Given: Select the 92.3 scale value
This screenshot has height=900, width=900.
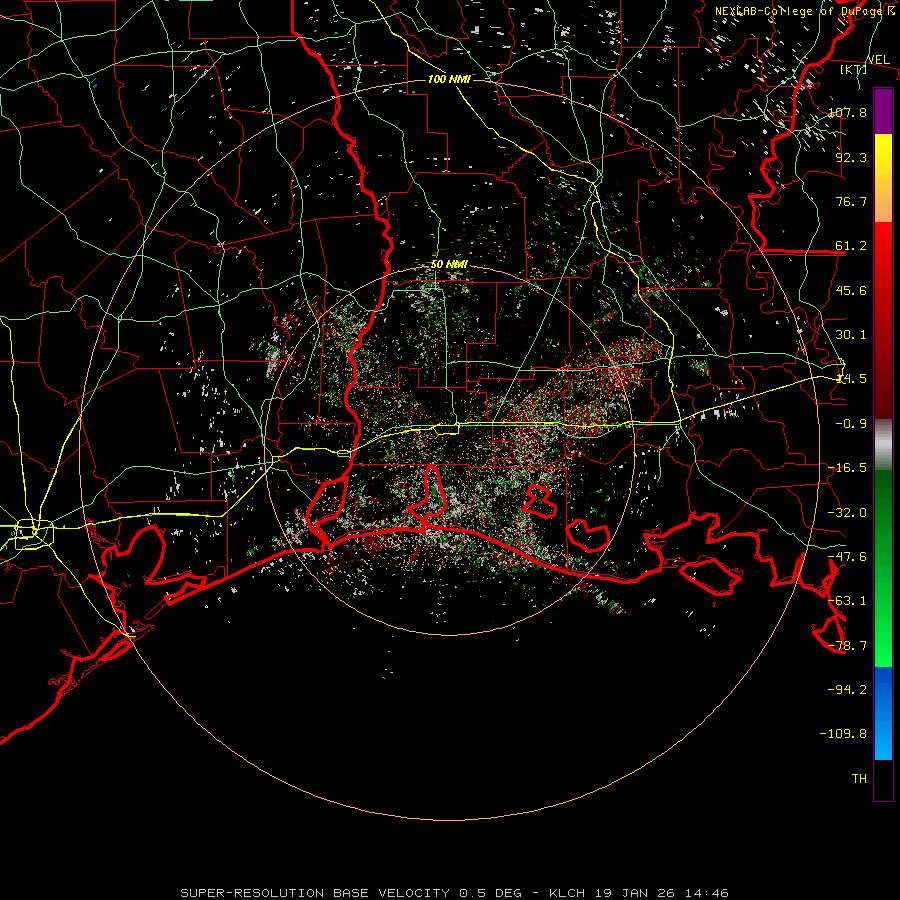Looking at the screenshot, I should point(851,157).
